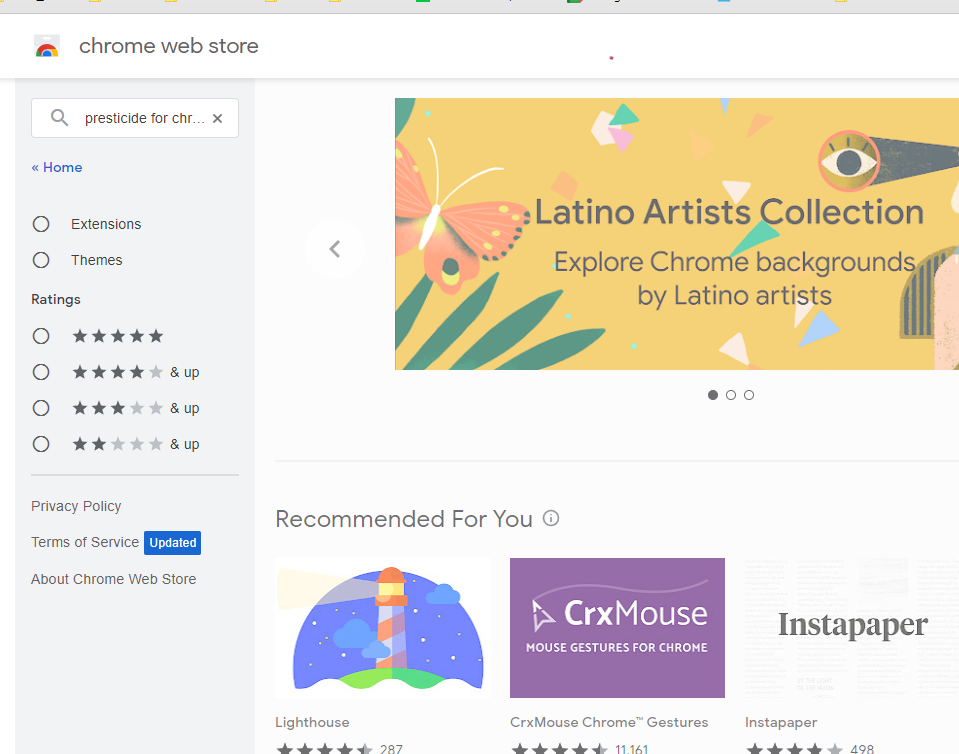Image resolution: width=959 pixels, height=754 pixels.
Task: Click the Recommended For You info icon
Action: tap(551, 519)
